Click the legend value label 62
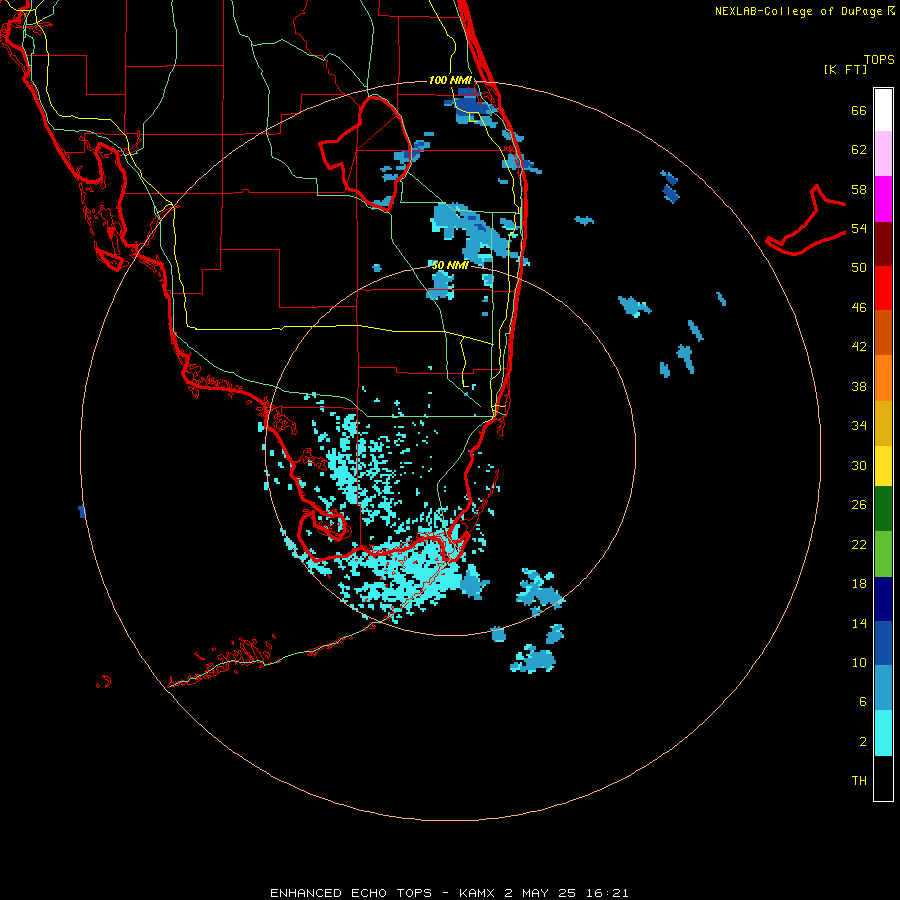Image resolution: width=900 pixels, height=900 pixels. tap(859, 150)
